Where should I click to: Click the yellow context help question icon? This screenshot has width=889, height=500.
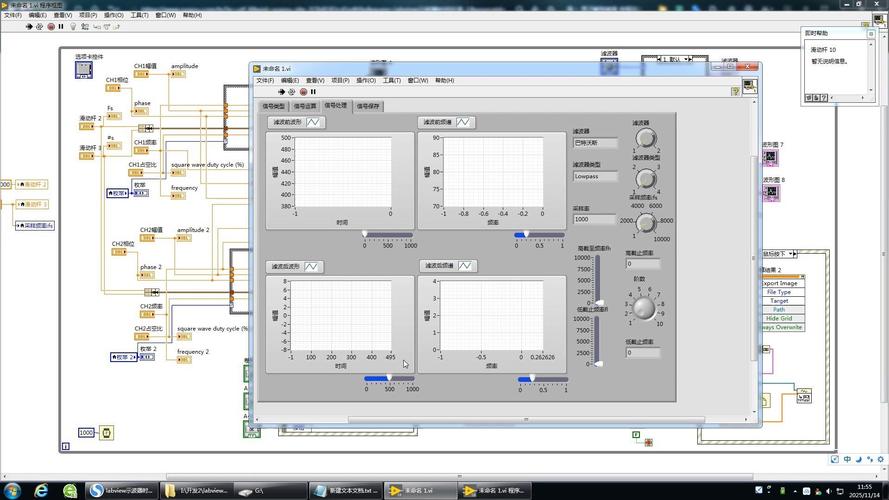(x=735, y=91)
